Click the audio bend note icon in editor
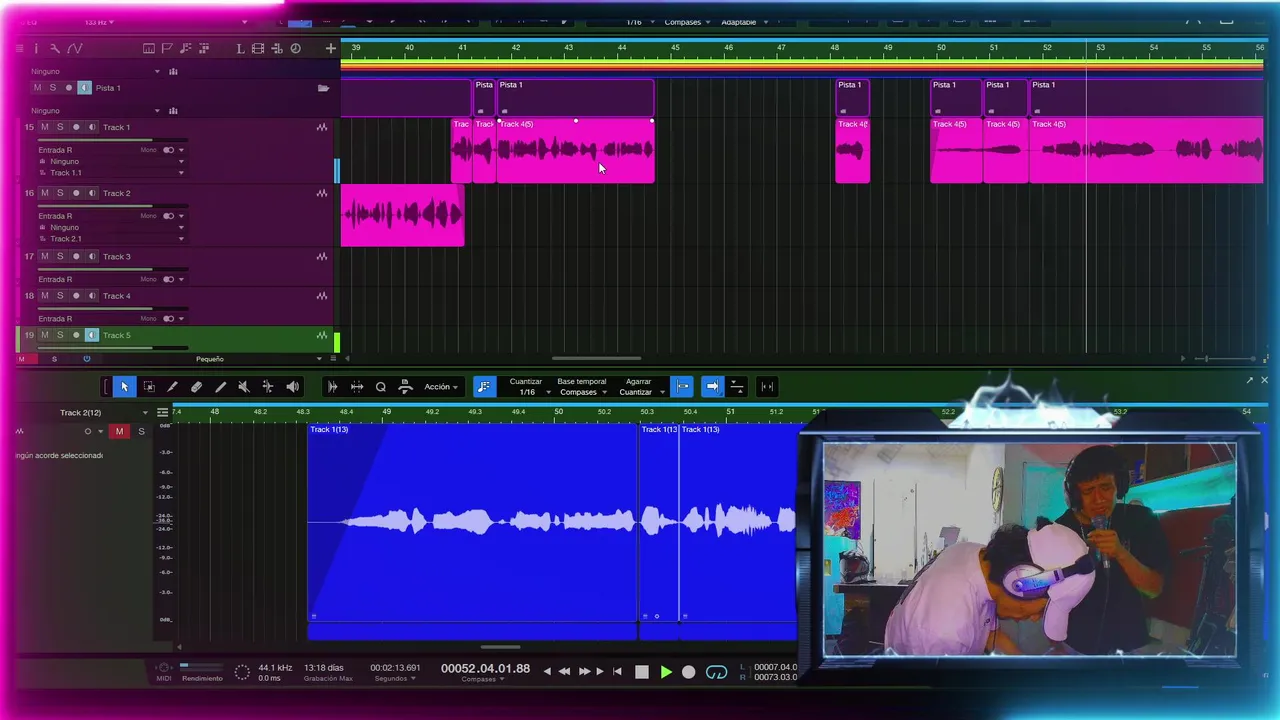This screenshot has width=1280, height=720. tap(484, 387)
